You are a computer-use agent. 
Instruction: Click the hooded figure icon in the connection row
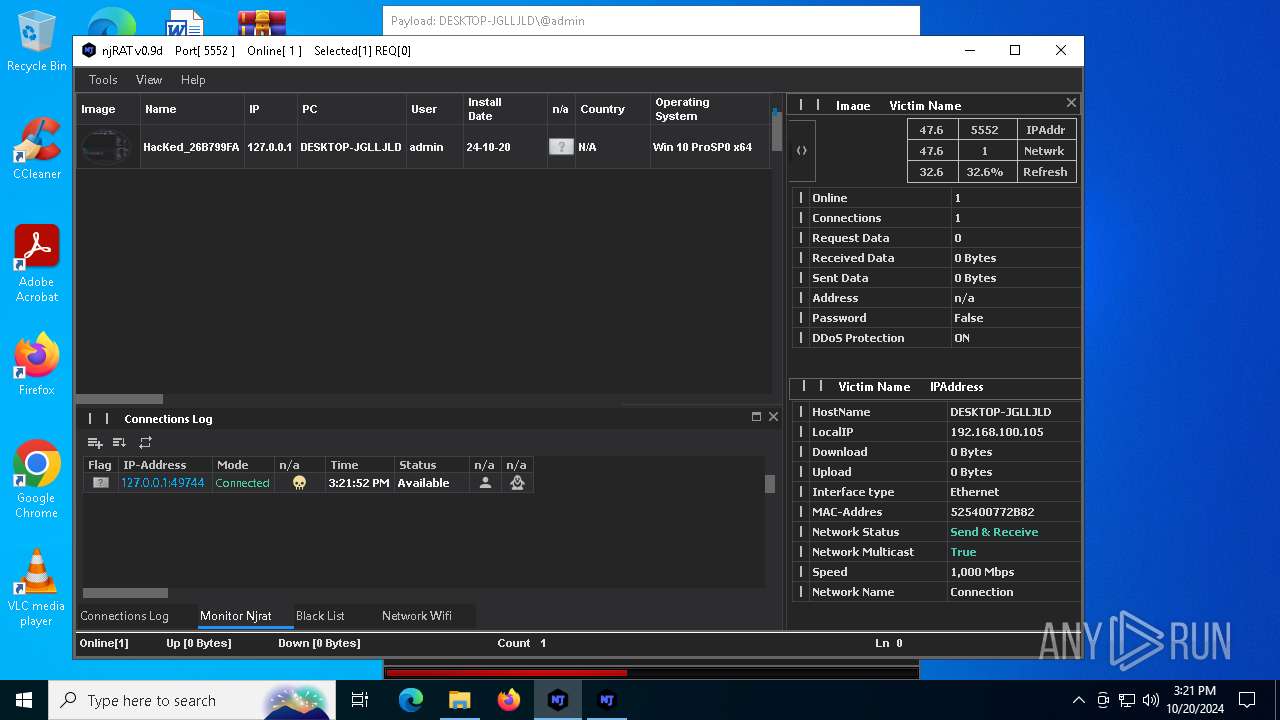click(x=517, y=483)
